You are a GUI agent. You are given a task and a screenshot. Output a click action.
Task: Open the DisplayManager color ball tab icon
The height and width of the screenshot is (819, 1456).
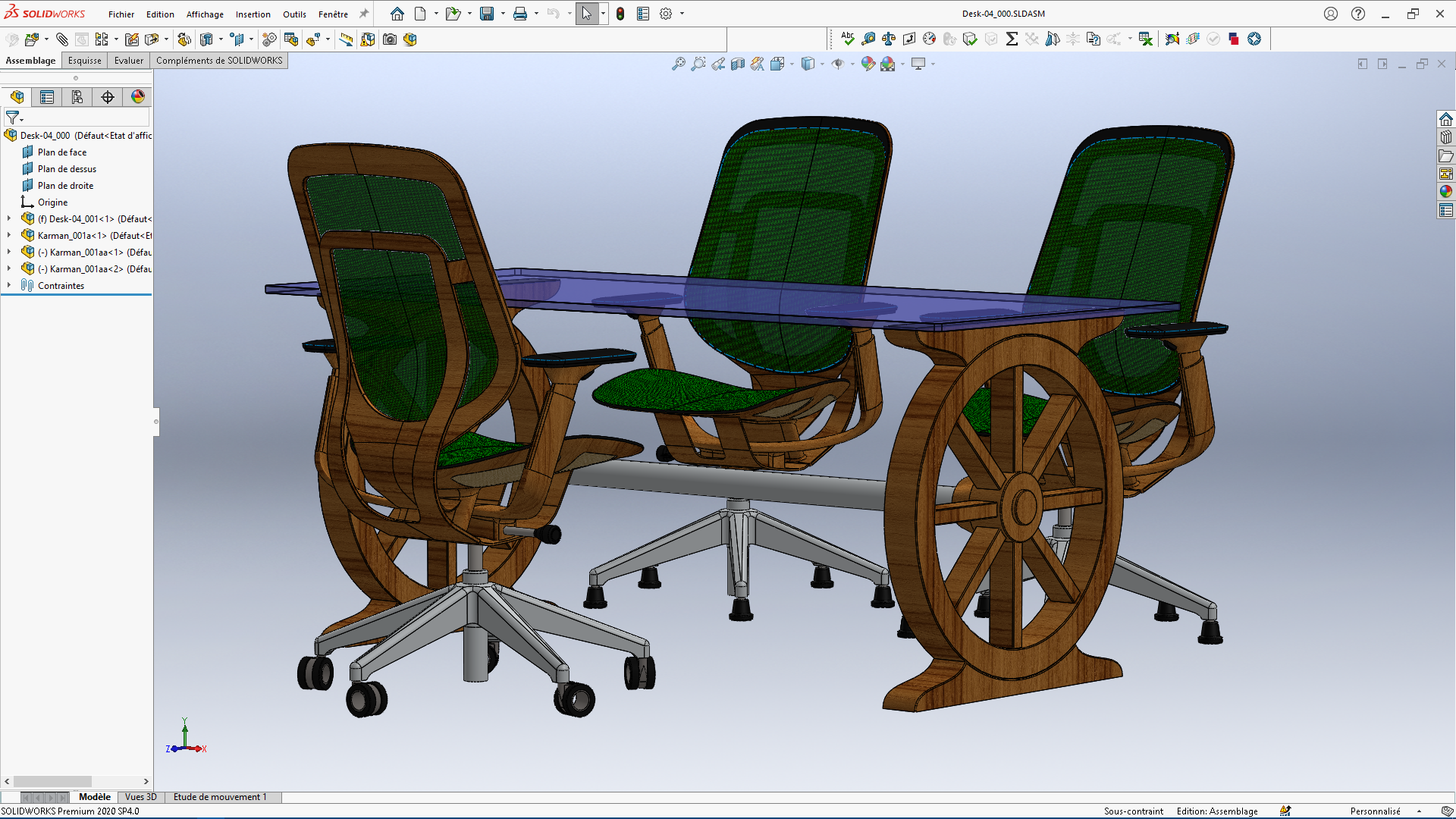click(x=137, y=97)
